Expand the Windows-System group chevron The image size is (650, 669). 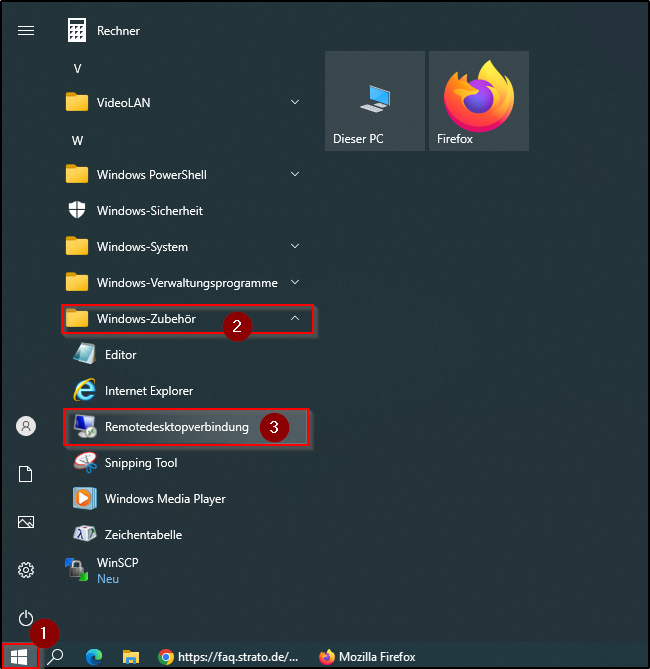click(x=294, y=246)
